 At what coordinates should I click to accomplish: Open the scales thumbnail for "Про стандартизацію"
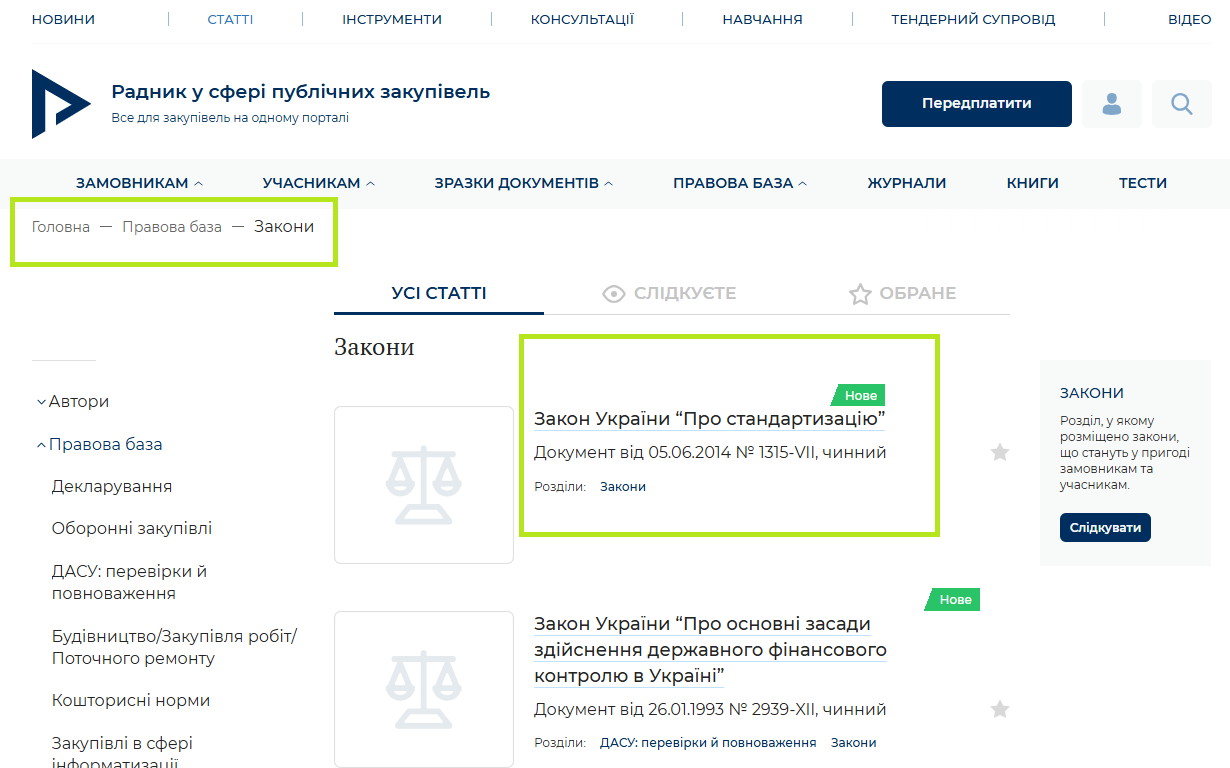coord(424,485)
